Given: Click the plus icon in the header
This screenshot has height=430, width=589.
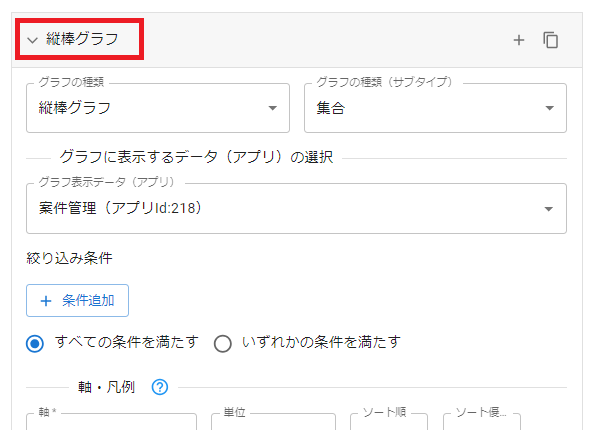Looking at the screenshot, I should (x=519, y=40).
